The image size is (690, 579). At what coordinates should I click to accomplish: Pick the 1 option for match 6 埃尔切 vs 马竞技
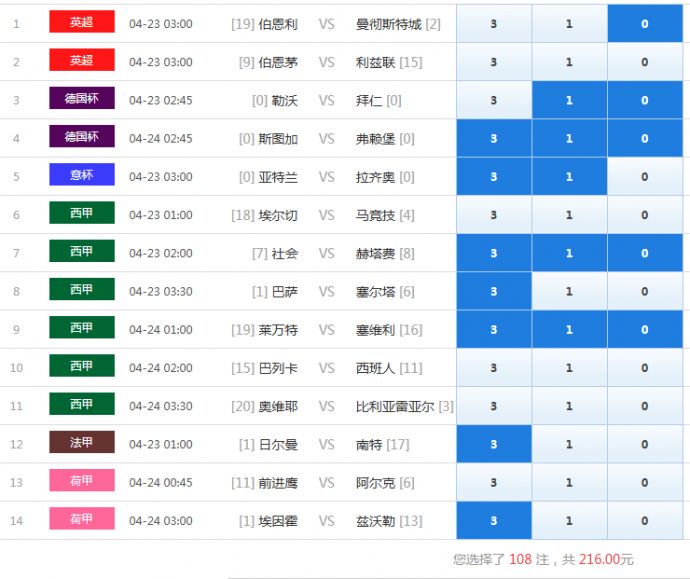tap(569, 215)
